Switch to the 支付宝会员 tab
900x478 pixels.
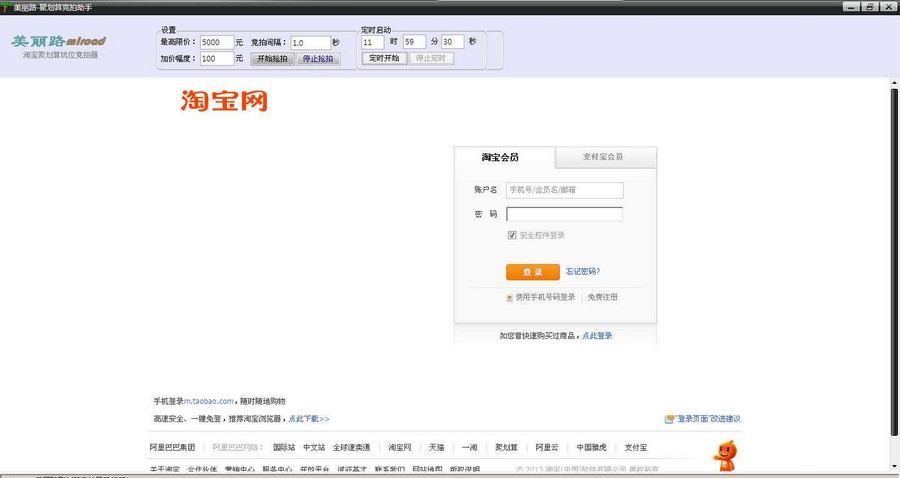click(x=602, y=157)
